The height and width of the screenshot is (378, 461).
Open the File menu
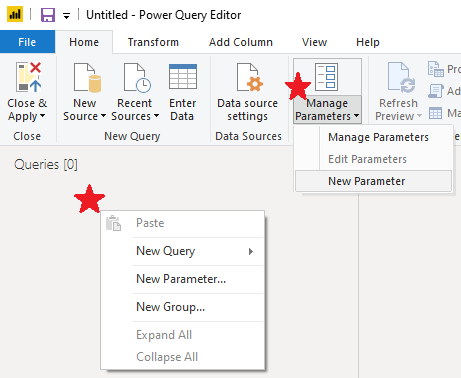pyautogui.click(x=27, y=42)
